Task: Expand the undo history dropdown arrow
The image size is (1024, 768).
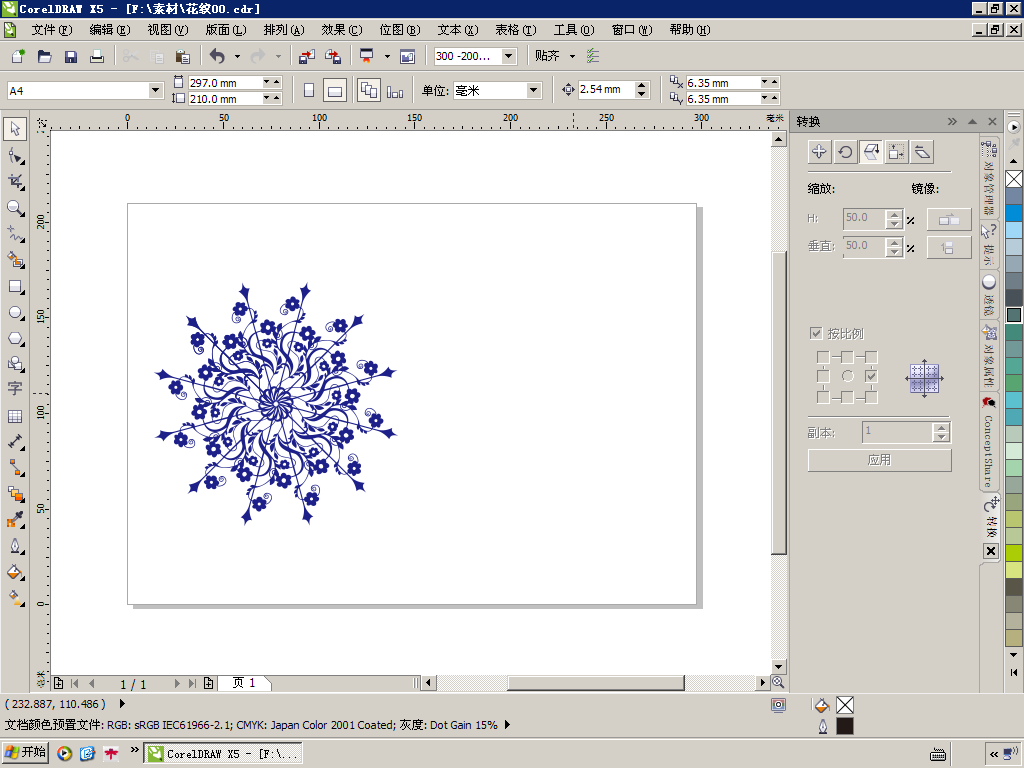Action: pyautogui.click(x=237, y=56)
